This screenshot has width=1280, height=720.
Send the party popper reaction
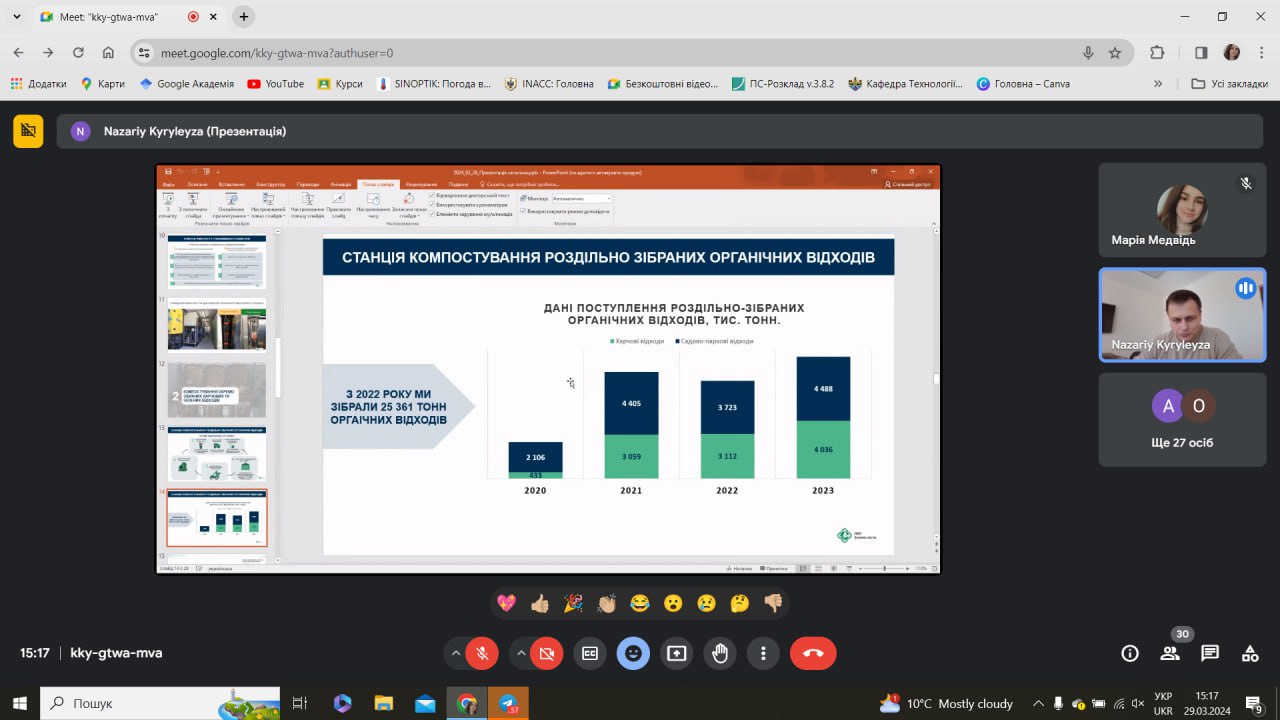[573, 603]
